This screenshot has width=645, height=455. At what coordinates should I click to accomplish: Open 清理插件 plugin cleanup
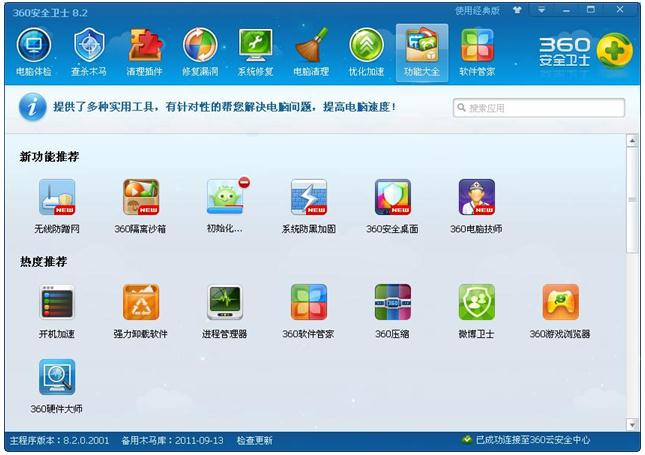pyautogui.click(x=144, y=52)
